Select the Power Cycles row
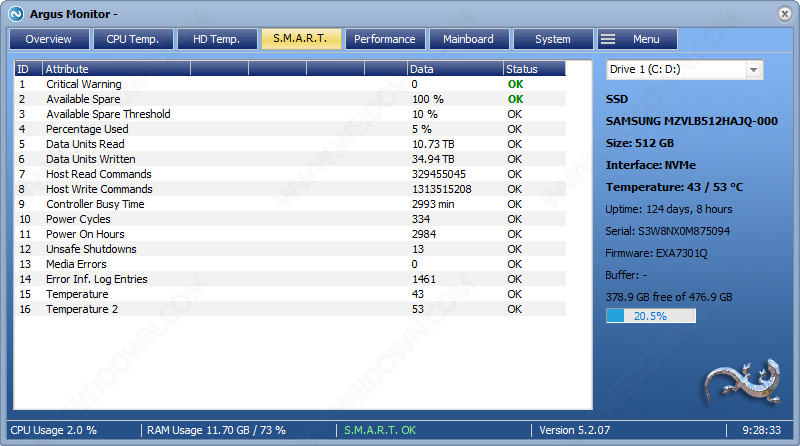Image resolution: width=800 pixels, height=446 pixels. click(x=290, y=219)
